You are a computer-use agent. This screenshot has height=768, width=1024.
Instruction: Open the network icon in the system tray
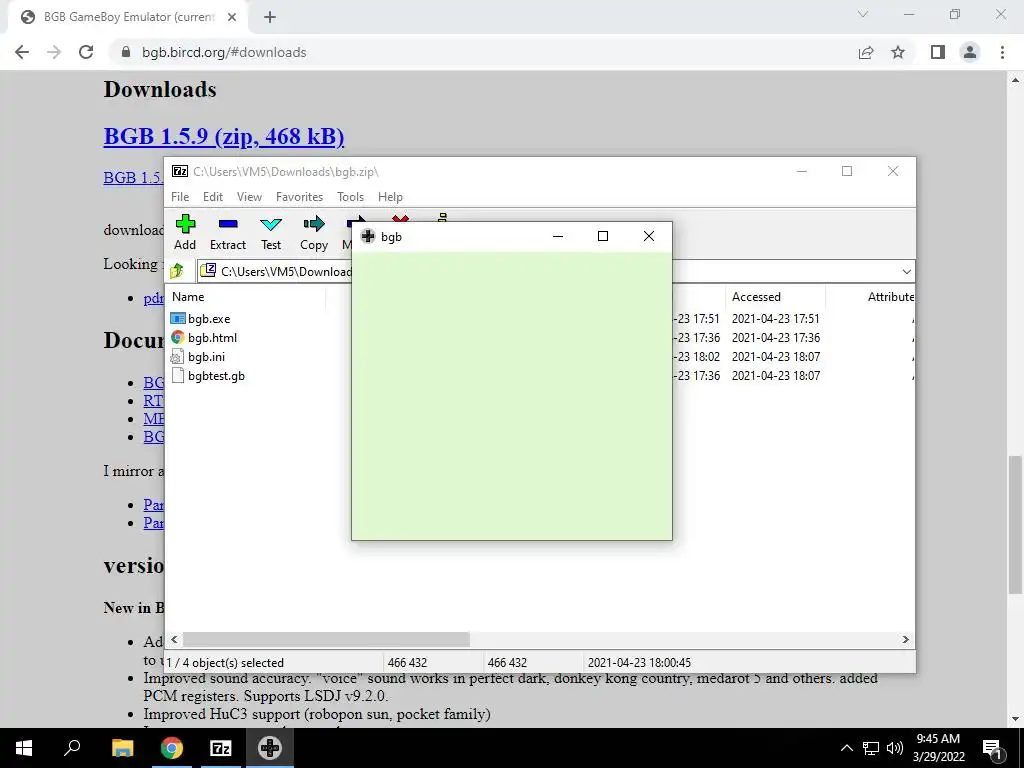click(x=871, y=748)
